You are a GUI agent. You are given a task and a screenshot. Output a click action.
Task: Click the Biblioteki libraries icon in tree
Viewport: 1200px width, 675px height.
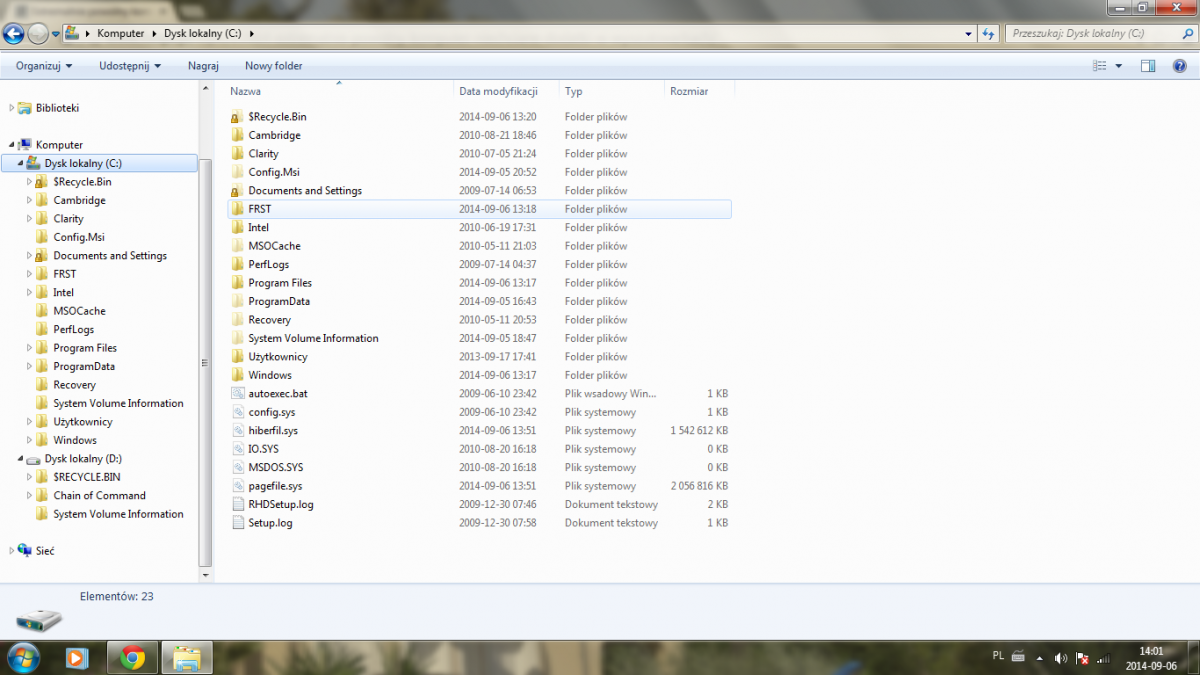point(24,108)
